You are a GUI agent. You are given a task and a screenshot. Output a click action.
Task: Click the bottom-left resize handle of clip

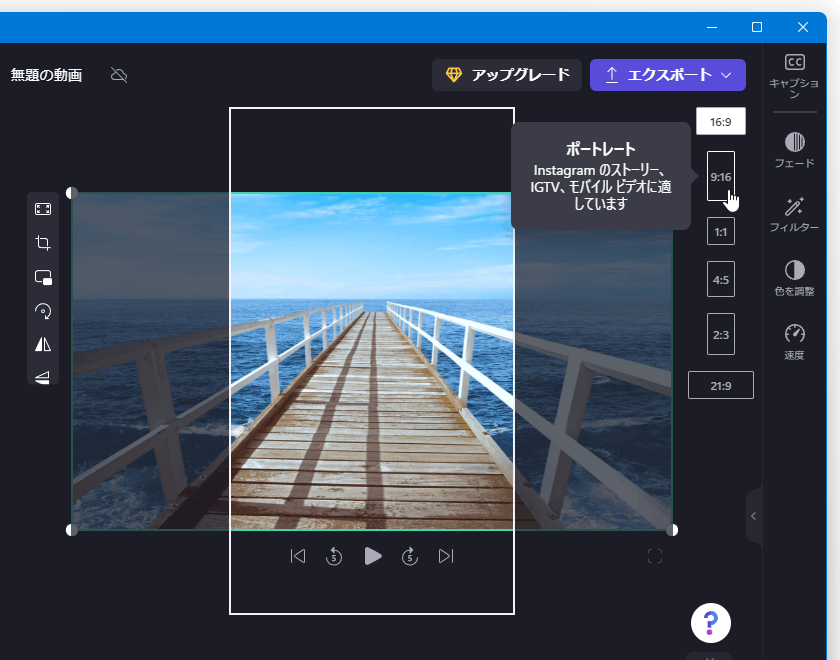[x=72, y=530]
